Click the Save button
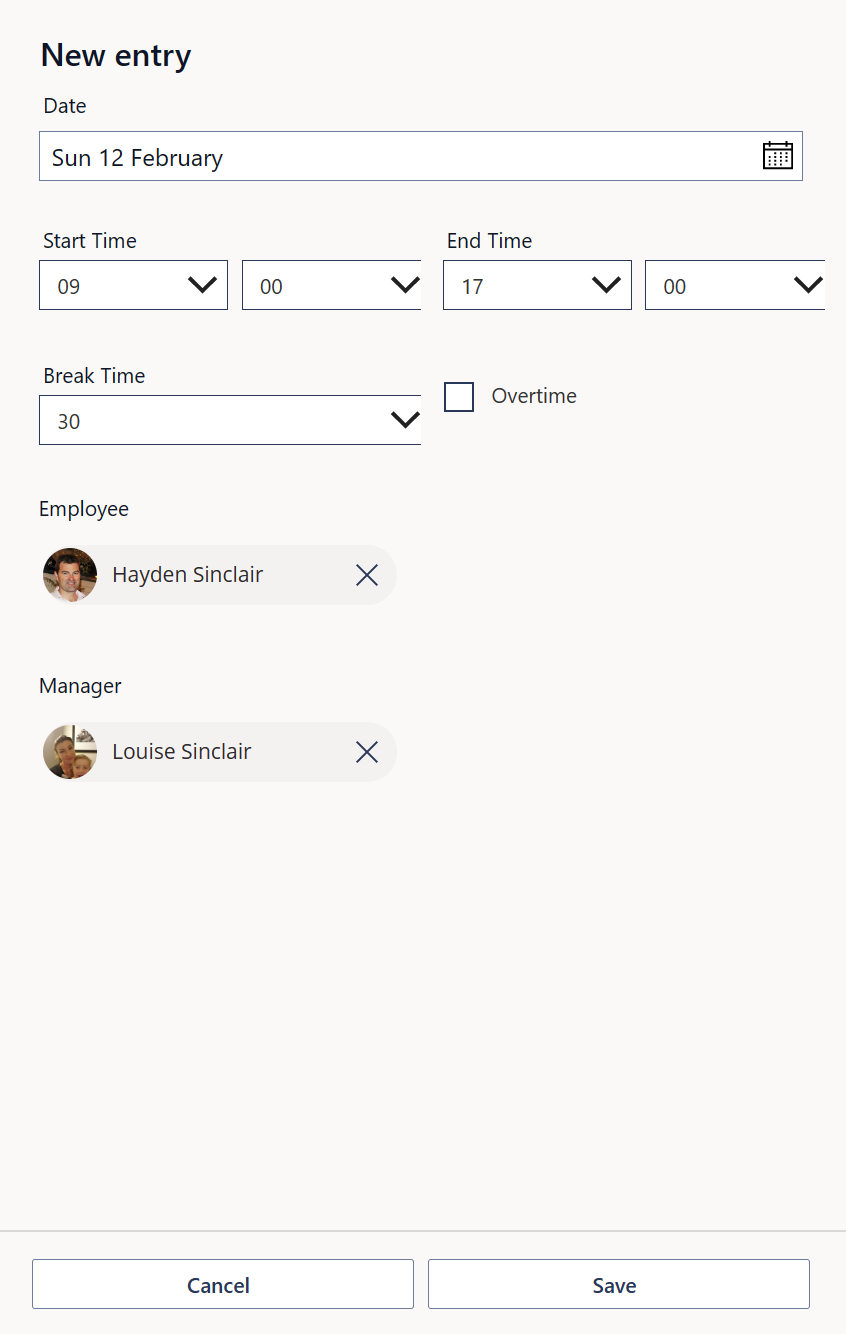The height and width of the screenshot is (1334, 846). coord(618,1285)
